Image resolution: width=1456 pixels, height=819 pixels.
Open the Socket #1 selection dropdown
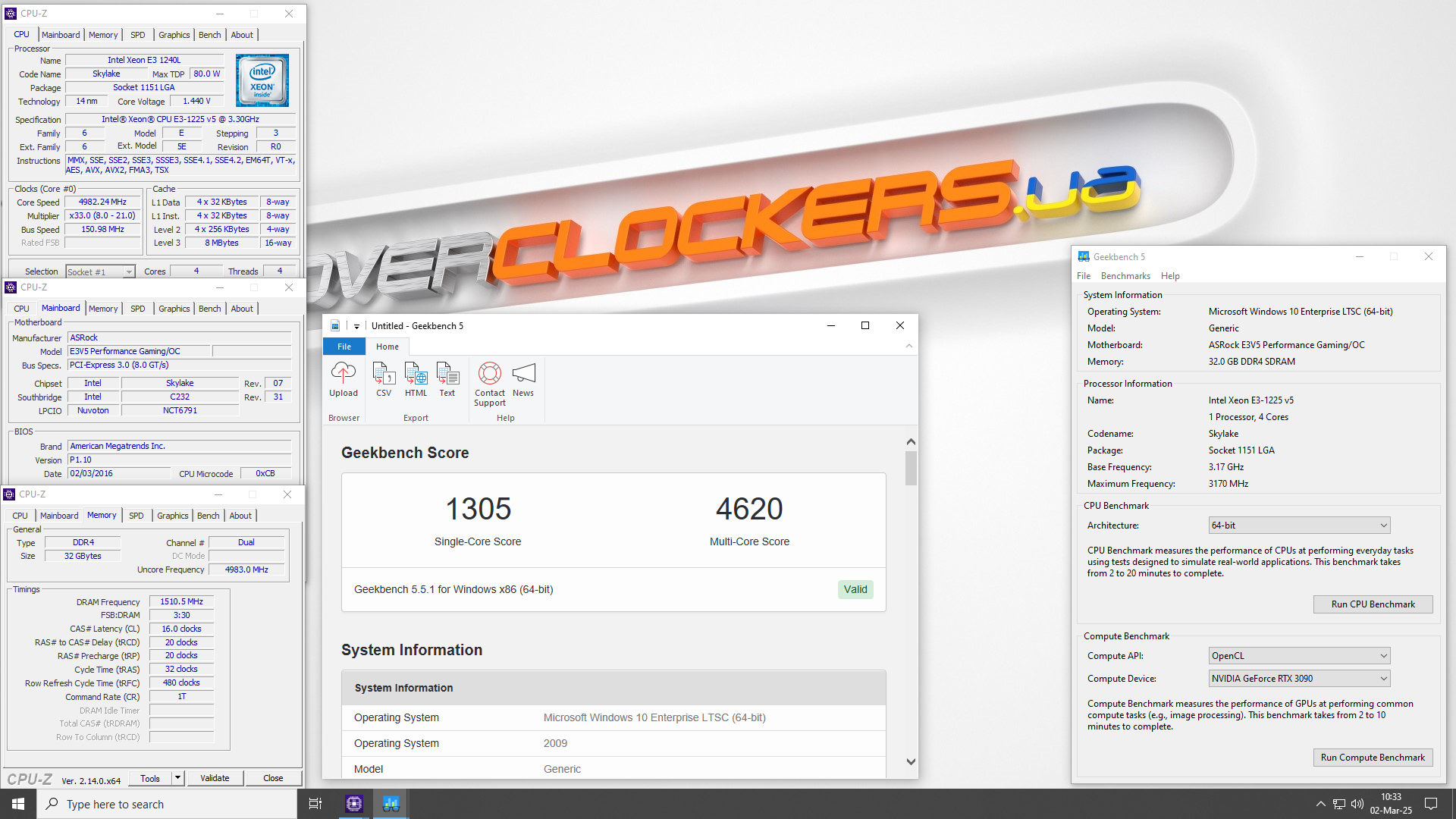click(100, 271)
